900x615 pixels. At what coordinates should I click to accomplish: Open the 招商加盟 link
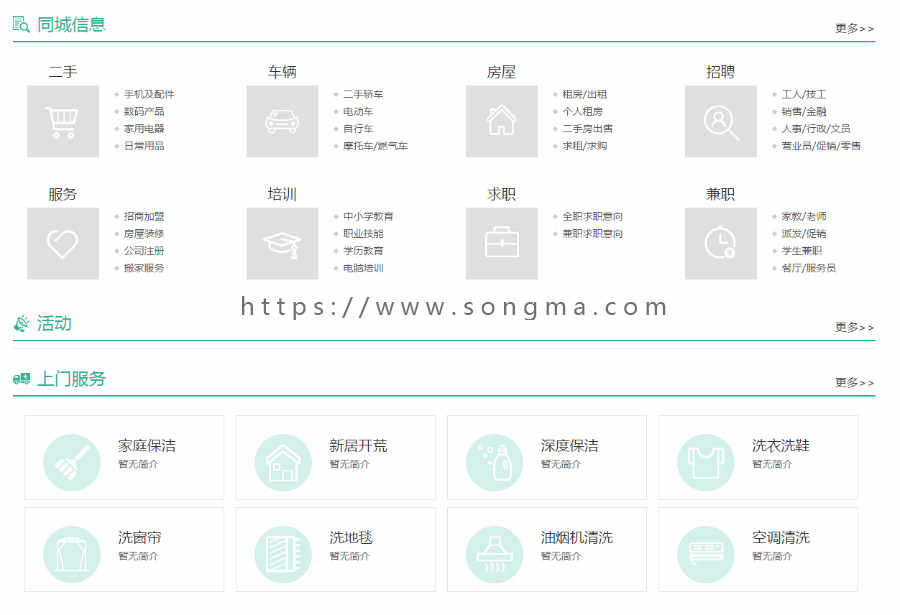click(x=144, y=216)
